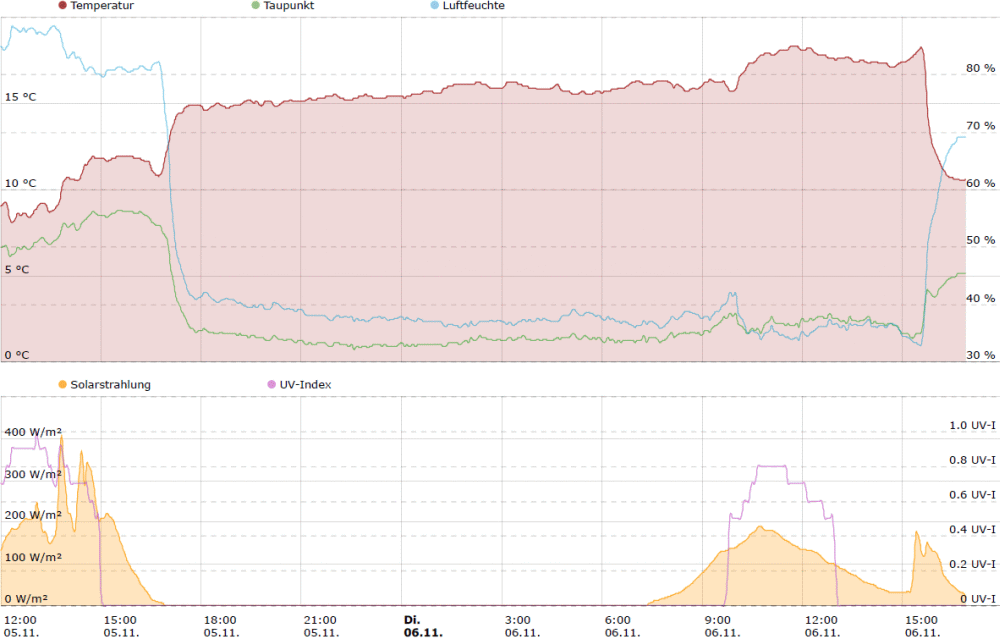Click the 6:00 06.11. time axis label
1000x639 pixels.
click(x=622, y=626)
